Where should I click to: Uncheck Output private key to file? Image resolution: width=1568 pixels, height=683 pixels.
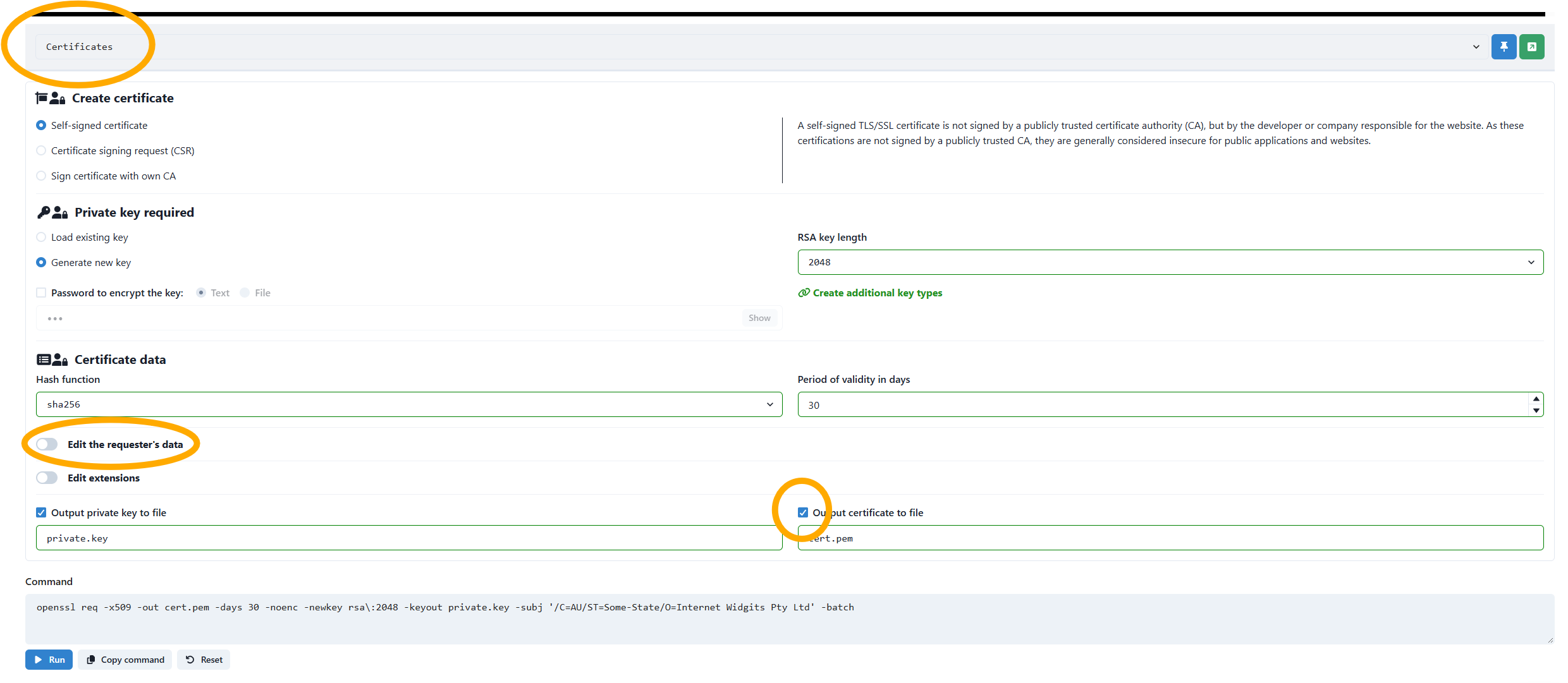(x=41, y=512)
